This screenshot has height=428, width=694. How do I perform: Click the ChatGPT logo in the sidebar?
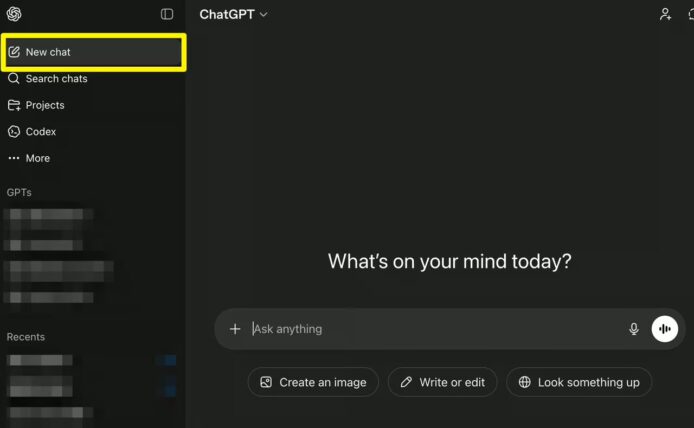coord(14,14)
